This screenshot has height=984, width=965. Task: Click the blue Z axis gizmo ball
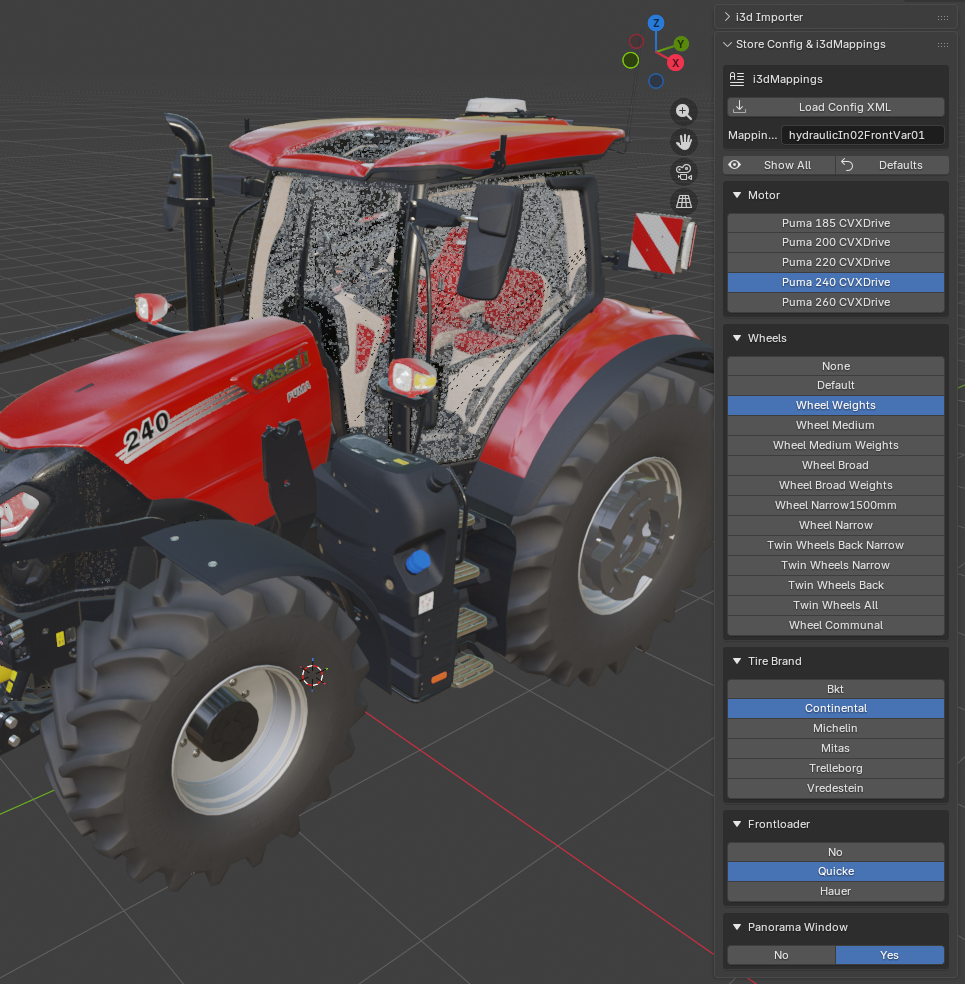tap(656, 23)
